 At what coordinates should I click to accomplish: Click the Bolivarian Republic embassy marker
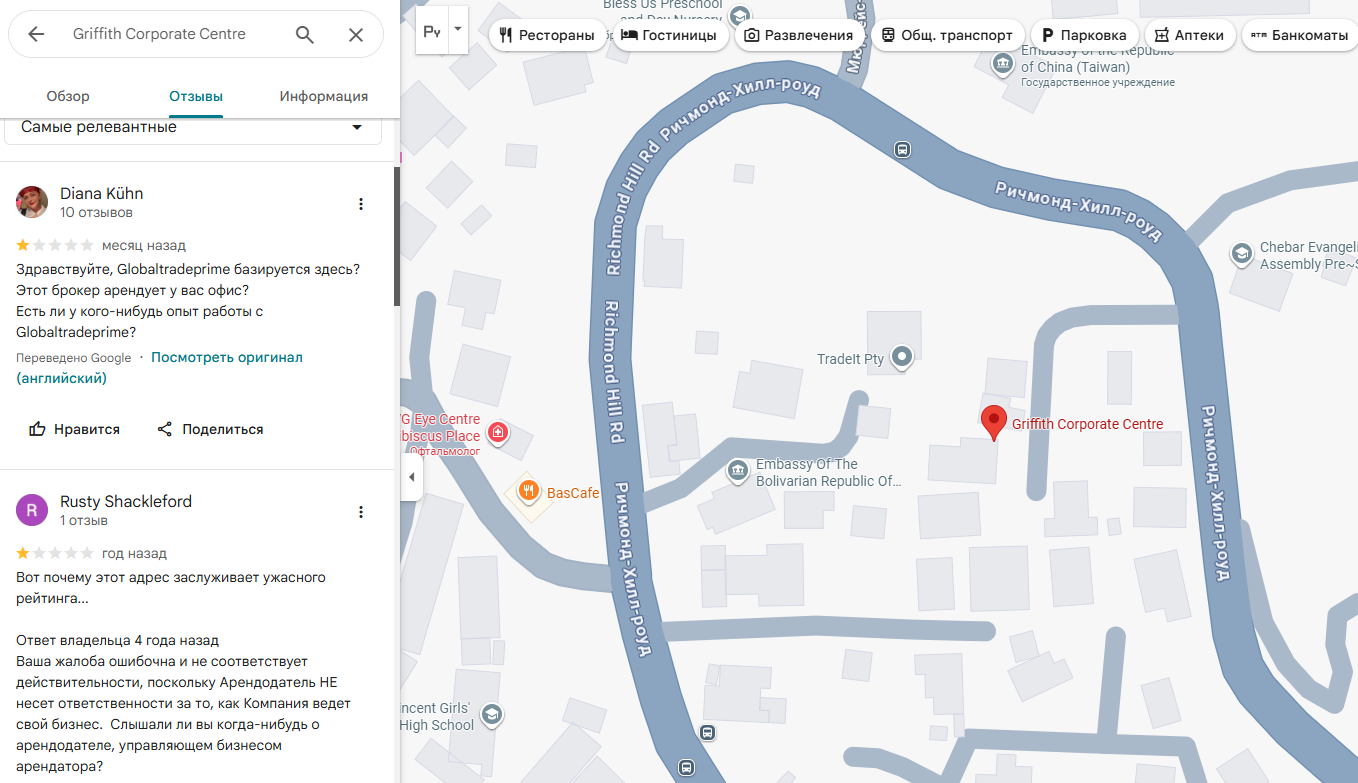(x=738, y=470)
